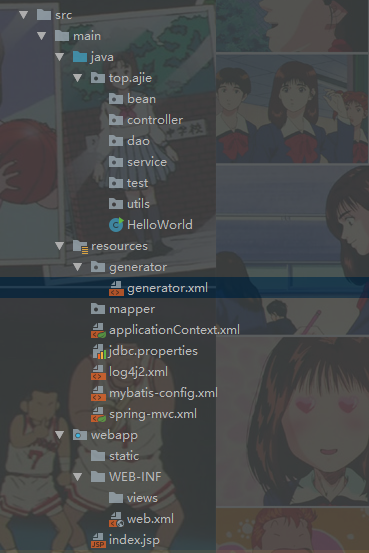Screen dimensions: 369x553
Task: Click the applicationContext.xml Spring config icon
Action: tap(98, 330)
